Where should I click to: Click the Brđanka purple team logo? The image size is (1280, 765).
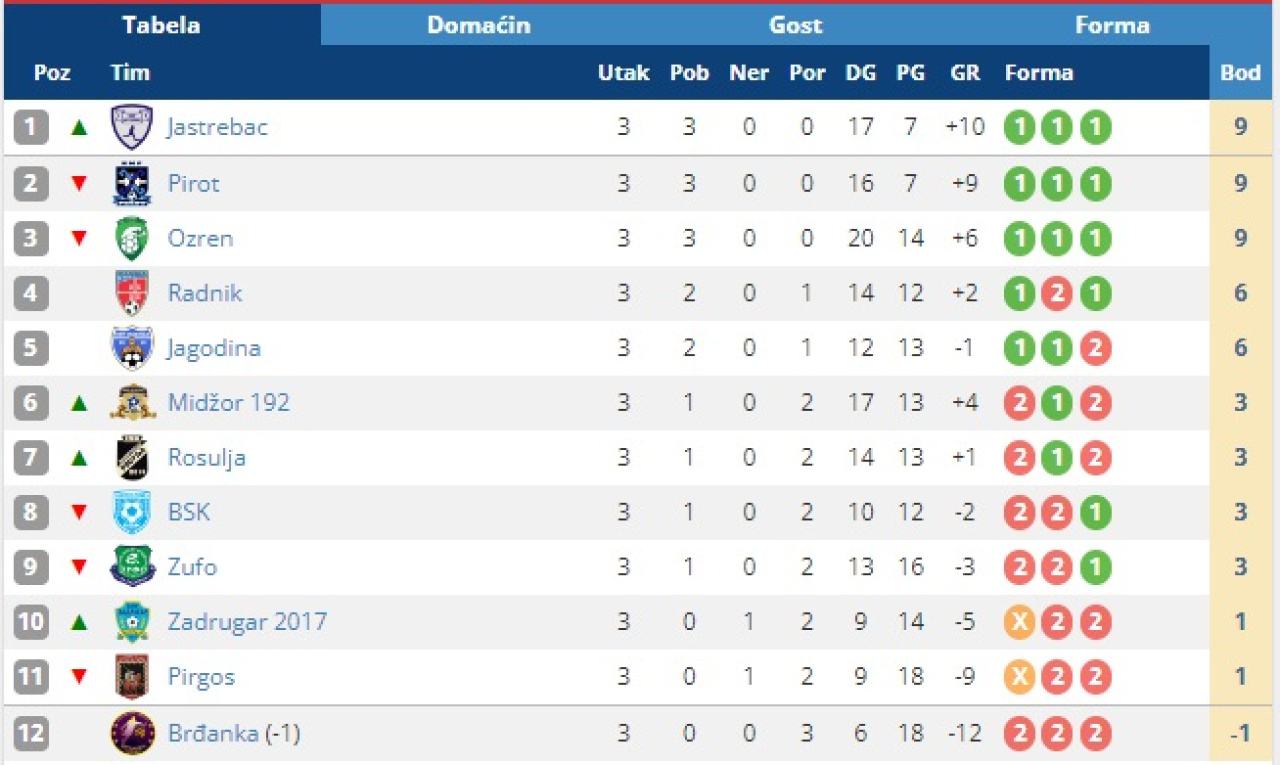[x=131, y=733]
